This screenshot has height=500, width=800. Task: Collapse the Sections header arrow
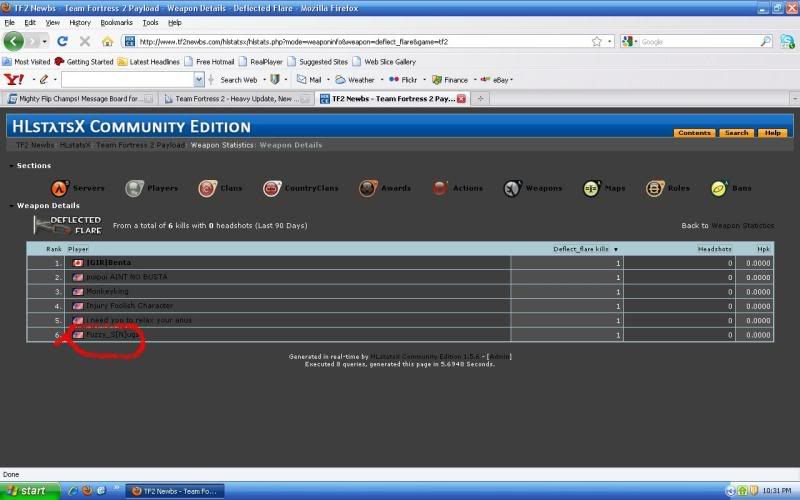(x=11, y=166)
